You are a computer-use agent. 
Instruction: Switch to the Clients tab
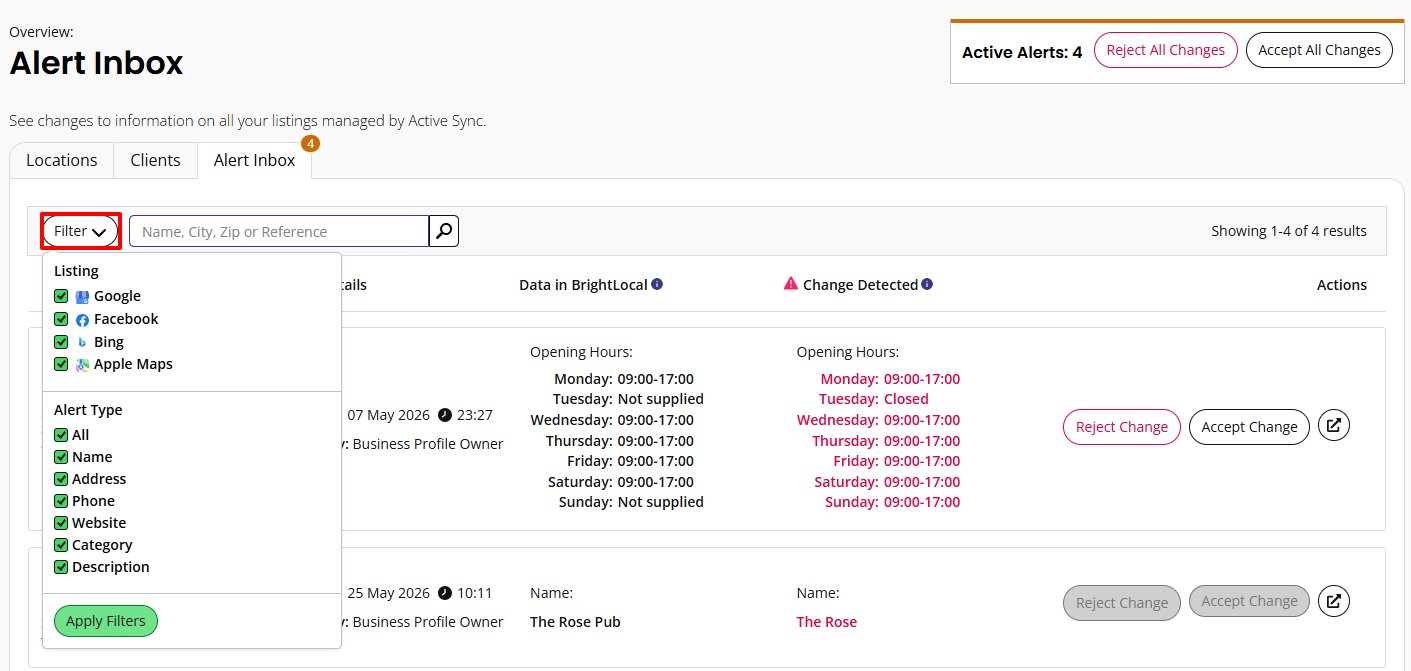156,160
